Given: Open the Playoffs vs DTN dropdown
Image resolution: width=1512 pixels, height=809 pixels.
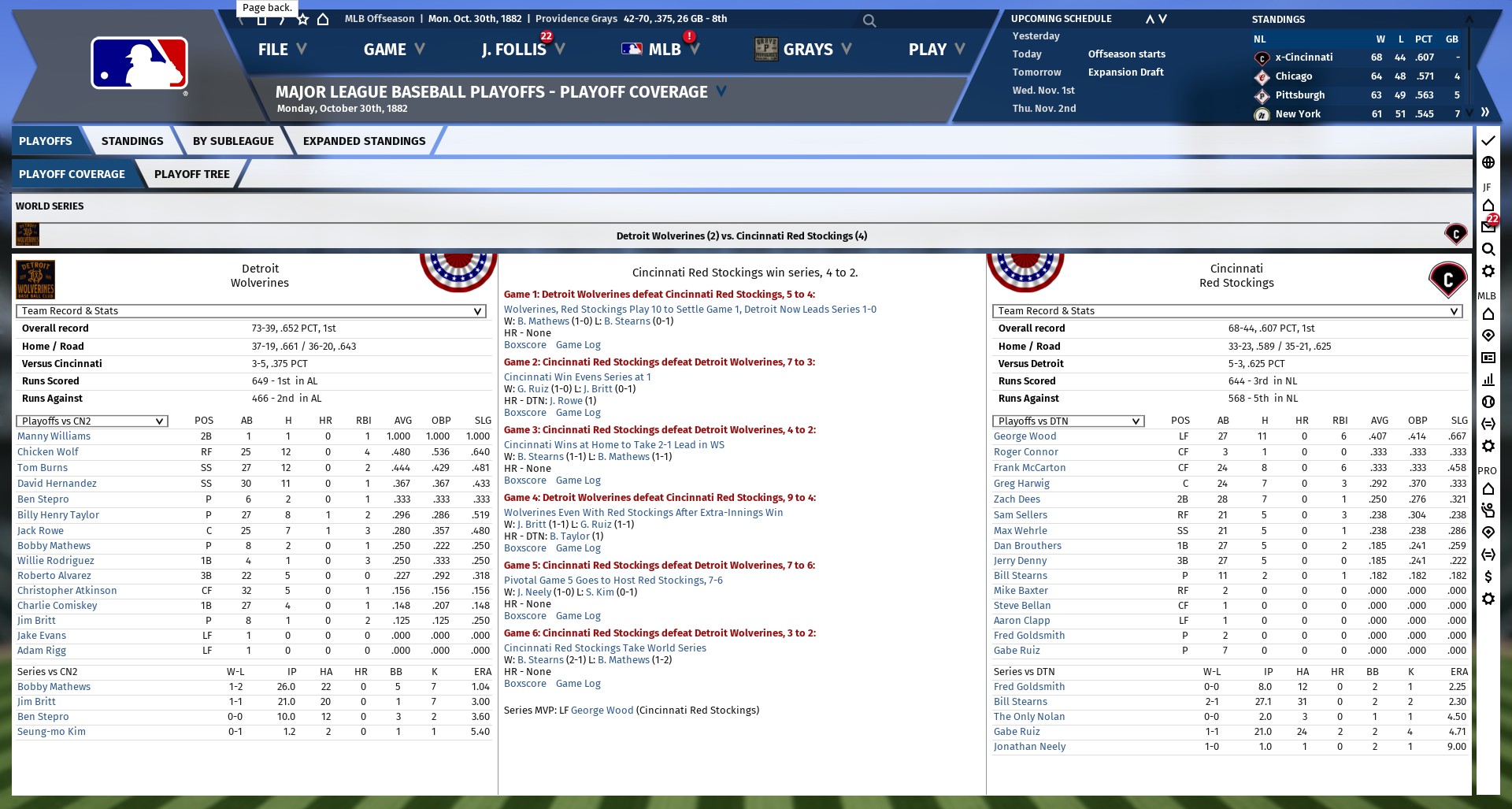Looking at the screenshot, I should (x=1069, y=421).
